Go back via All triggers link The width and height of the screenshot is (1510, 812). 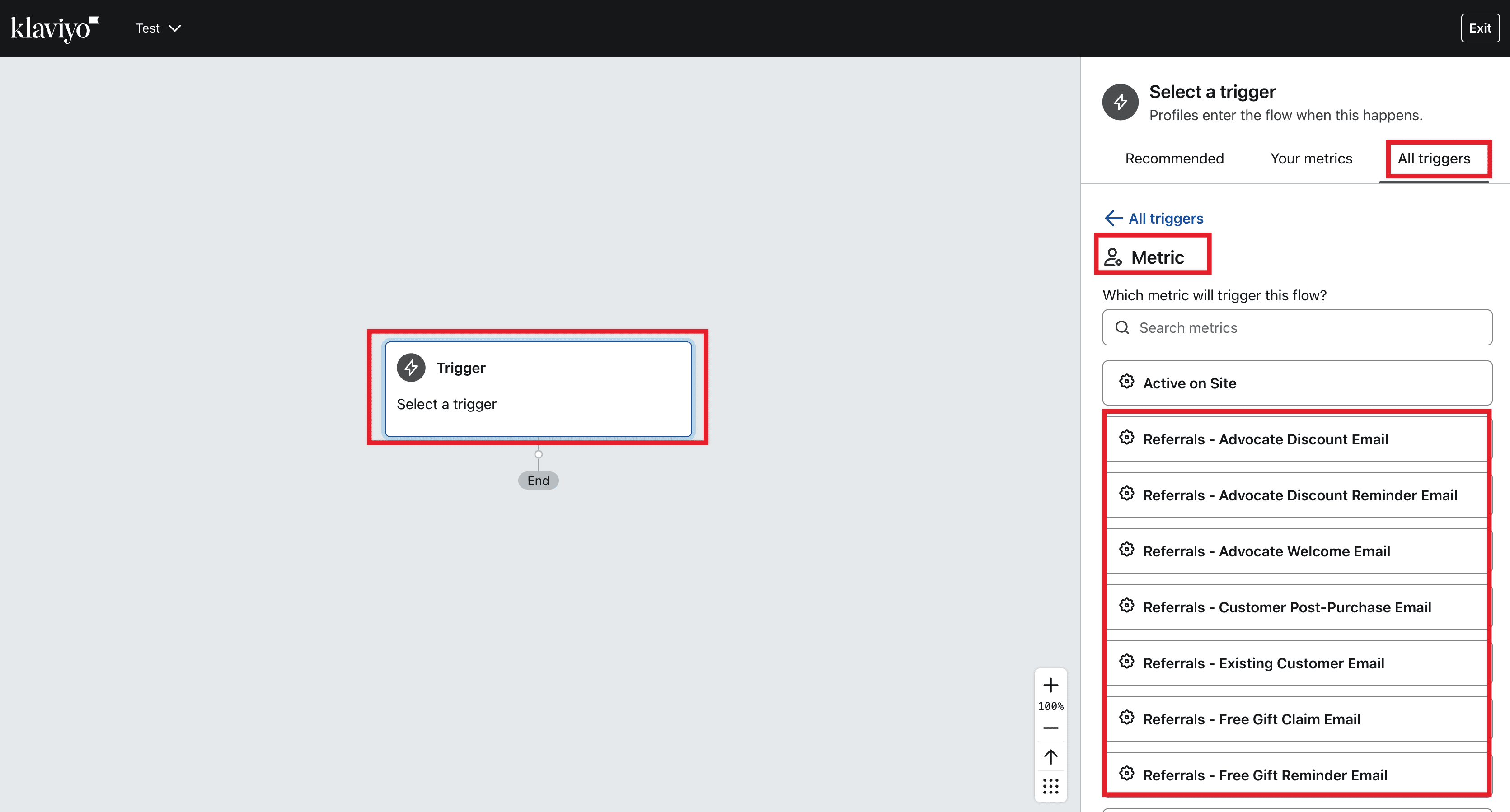tap(1165, 219)
